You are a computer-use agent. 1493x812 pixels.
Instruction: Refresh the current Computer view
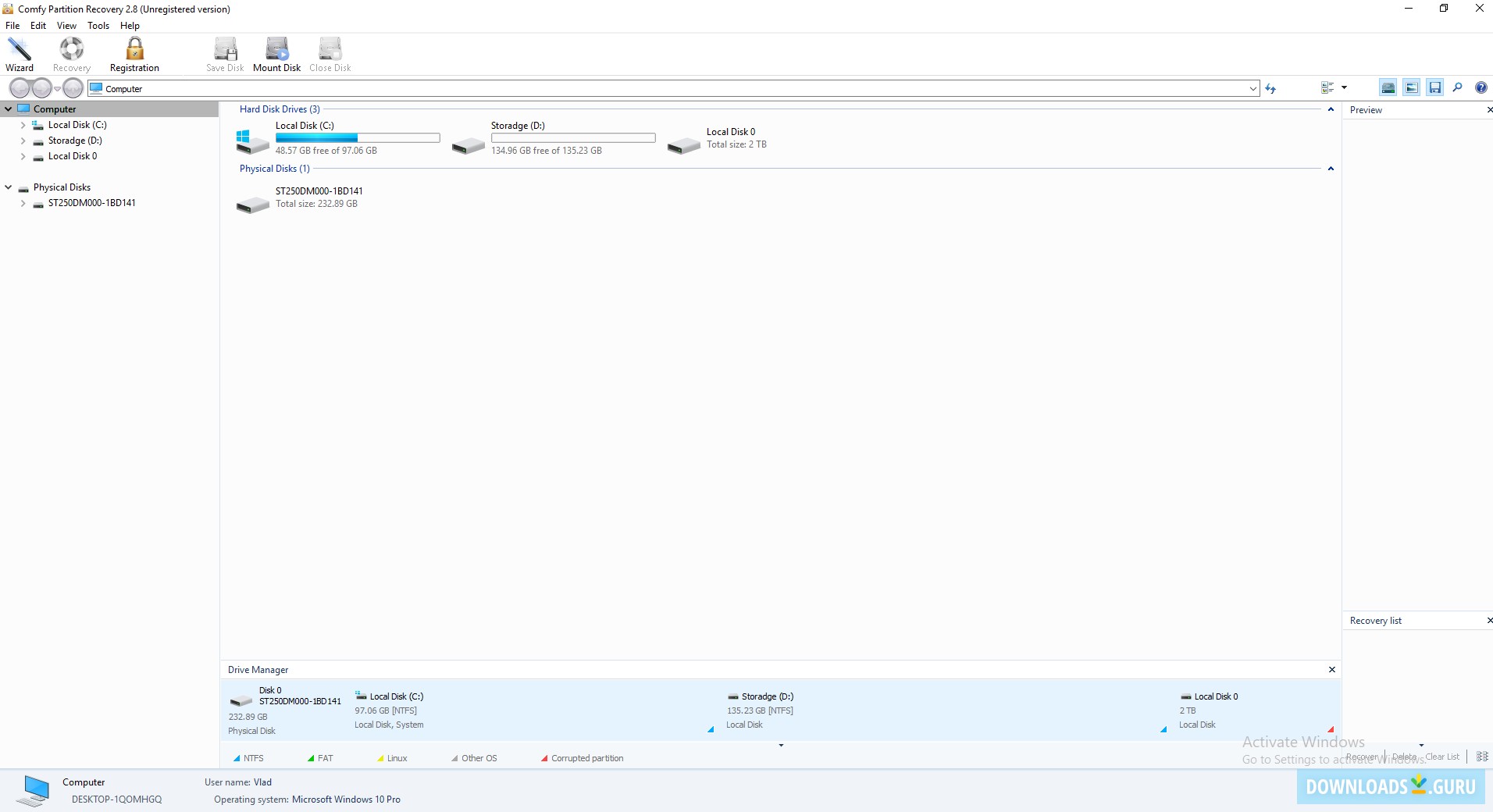[1272, 87]
